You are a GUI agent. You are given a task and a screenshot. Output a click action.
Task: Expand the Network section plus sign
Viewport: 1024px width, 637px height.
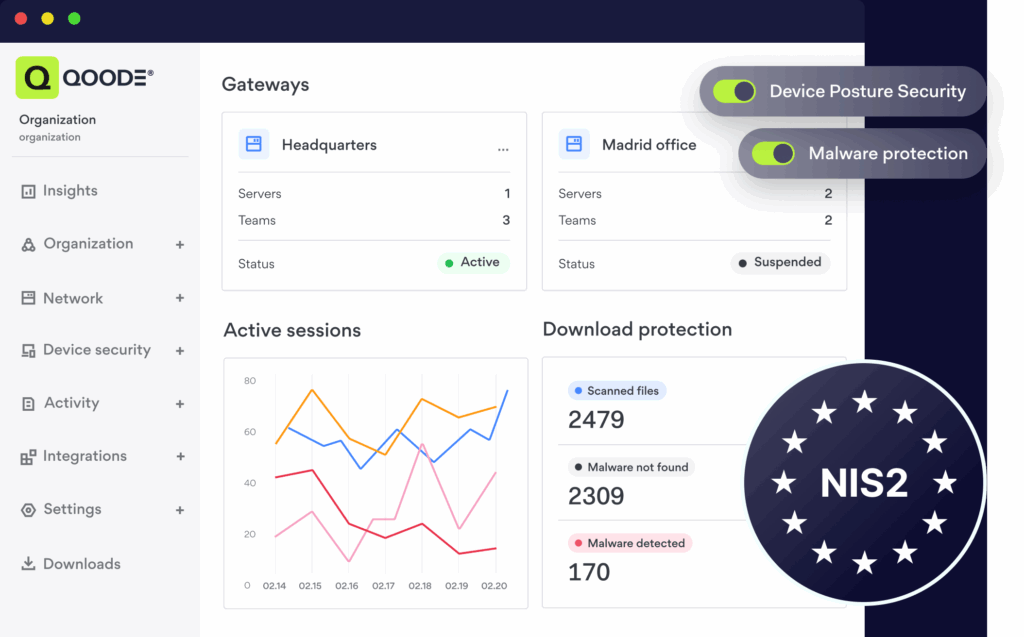tap(180, 298)
